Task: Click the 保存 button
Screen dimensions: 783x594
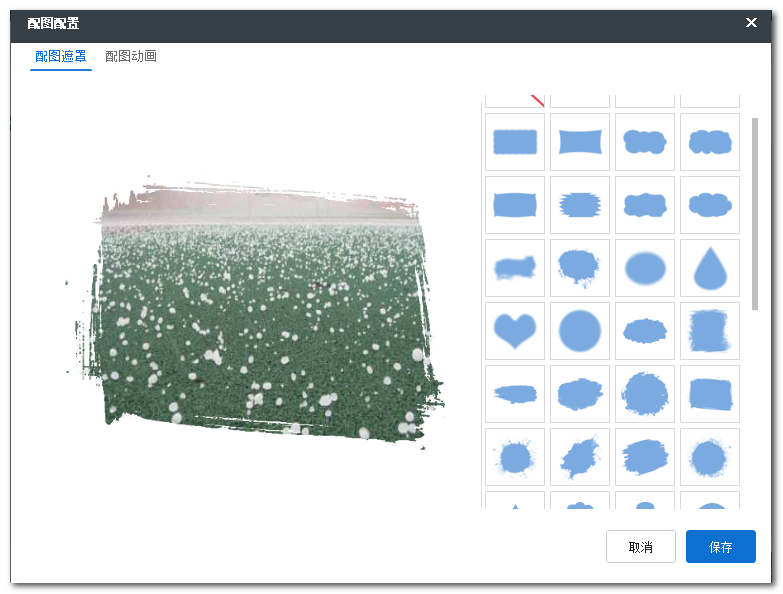Action: pos(721,547)
